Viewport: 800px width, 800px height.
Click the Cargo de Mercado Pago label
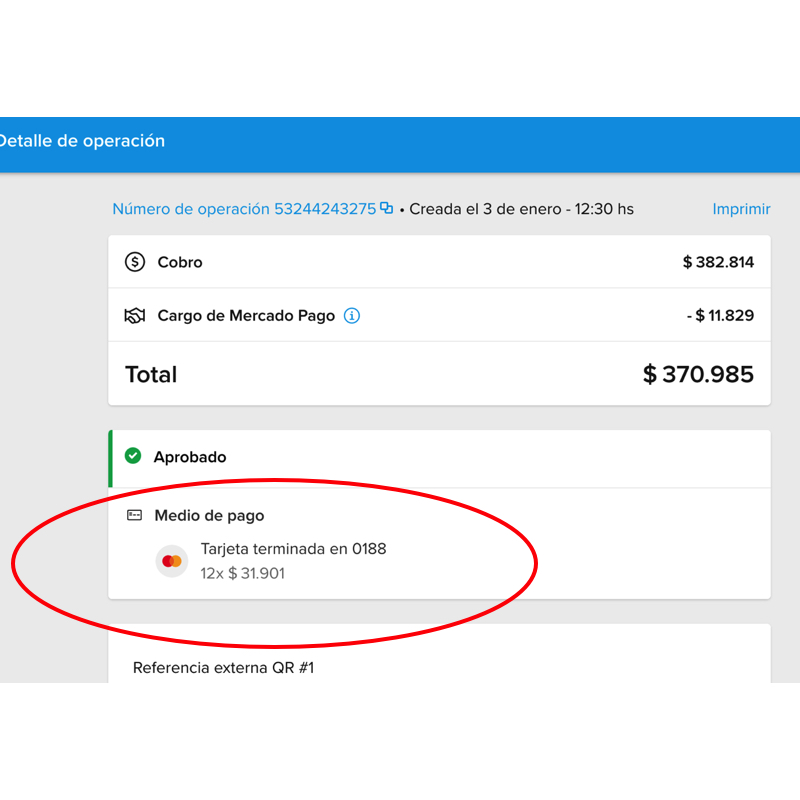coord(246,316)
